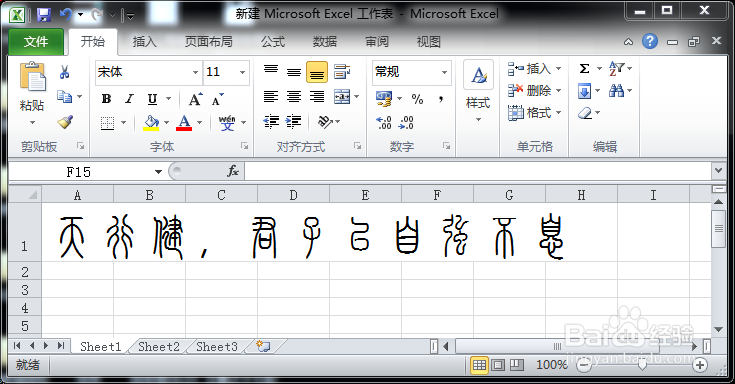Expand the Name Box dropdown arrow
Viewport: 735px width, 384px height.
158,172
